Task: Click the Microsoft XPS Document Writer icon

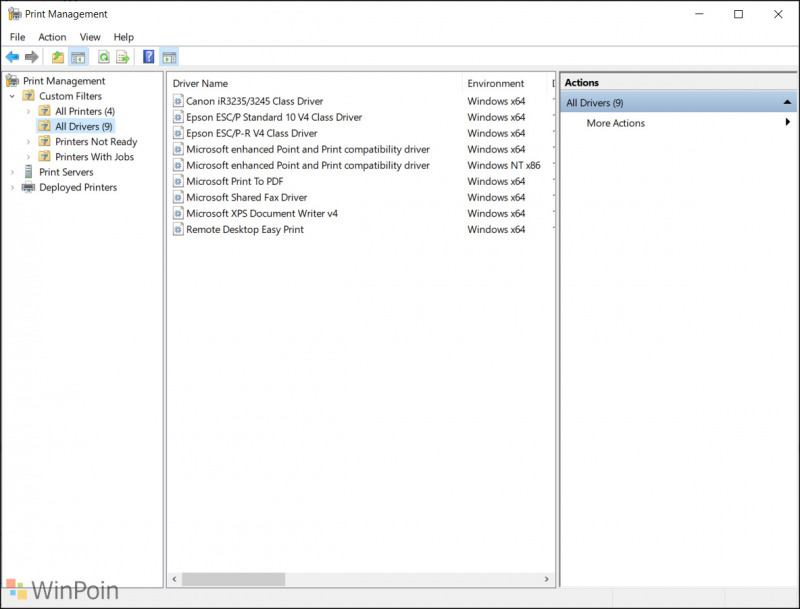Action: click(x=178, y=213)
